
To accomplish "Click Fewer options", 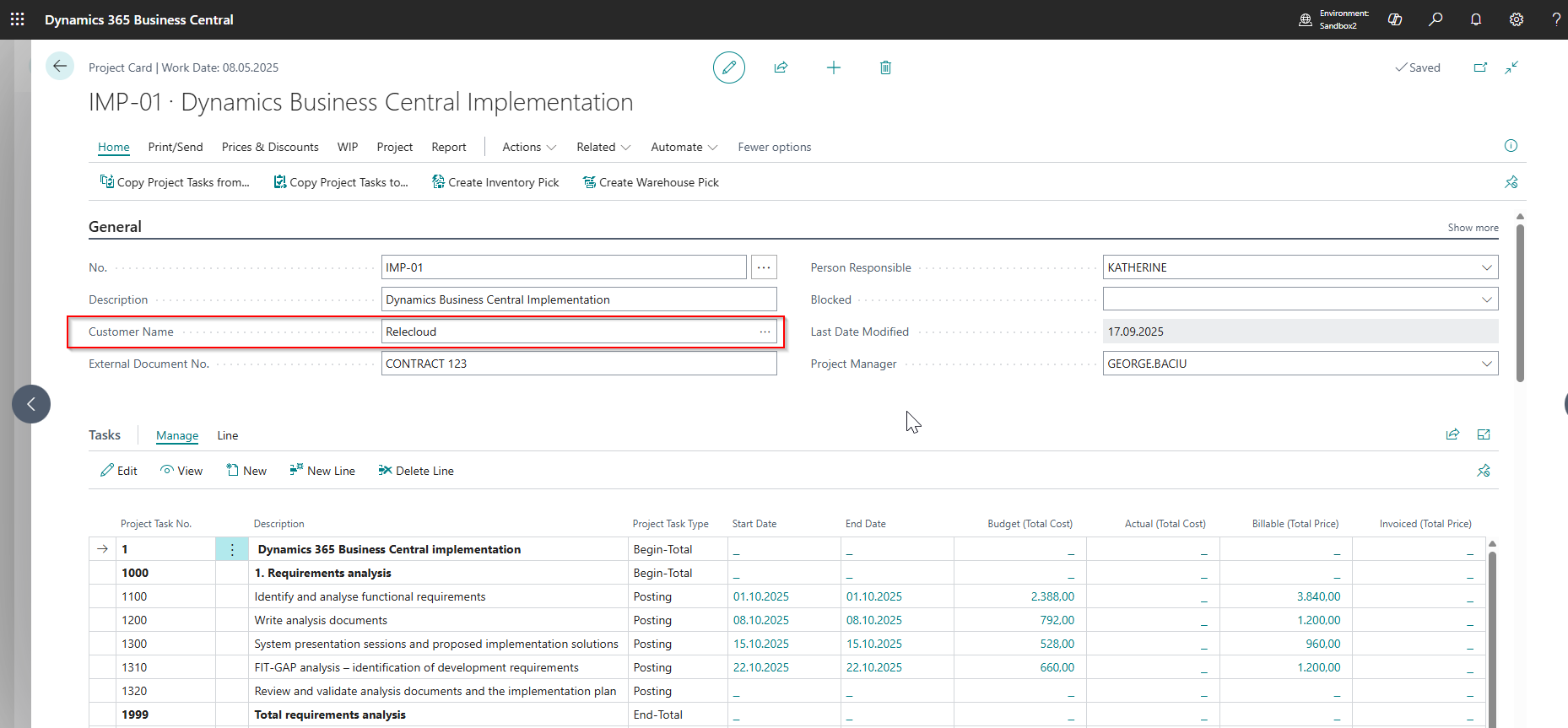I will (775, 147).
